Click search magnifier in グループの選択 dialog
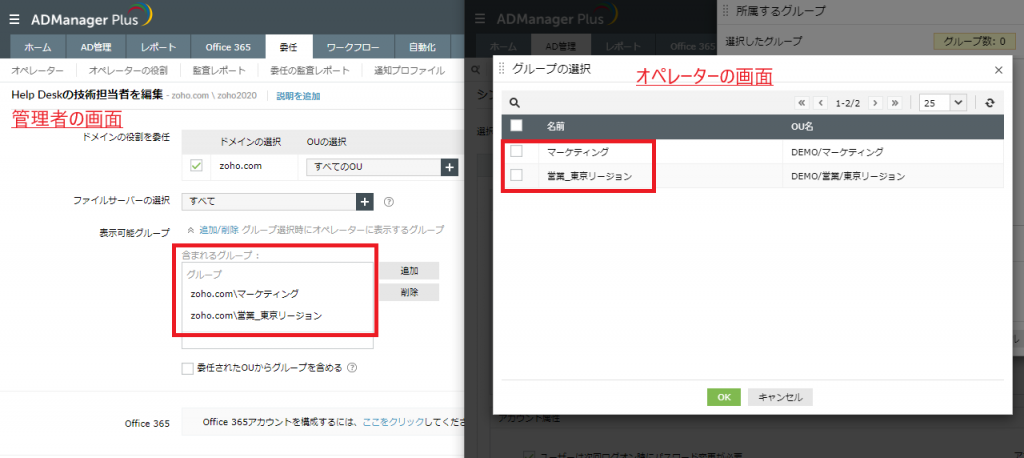This screenshot has width=1024, height=458. [x=515, y=103]
